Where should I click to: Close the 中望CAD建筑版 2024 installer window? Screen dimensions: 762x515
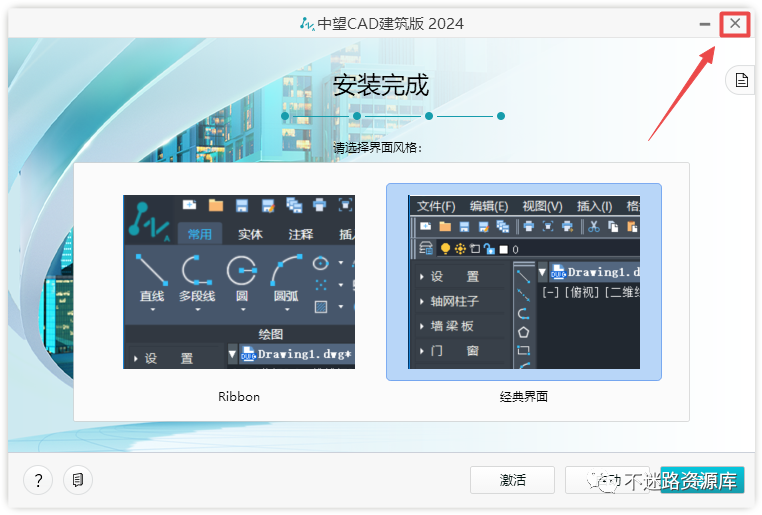(x=735, y=23)
